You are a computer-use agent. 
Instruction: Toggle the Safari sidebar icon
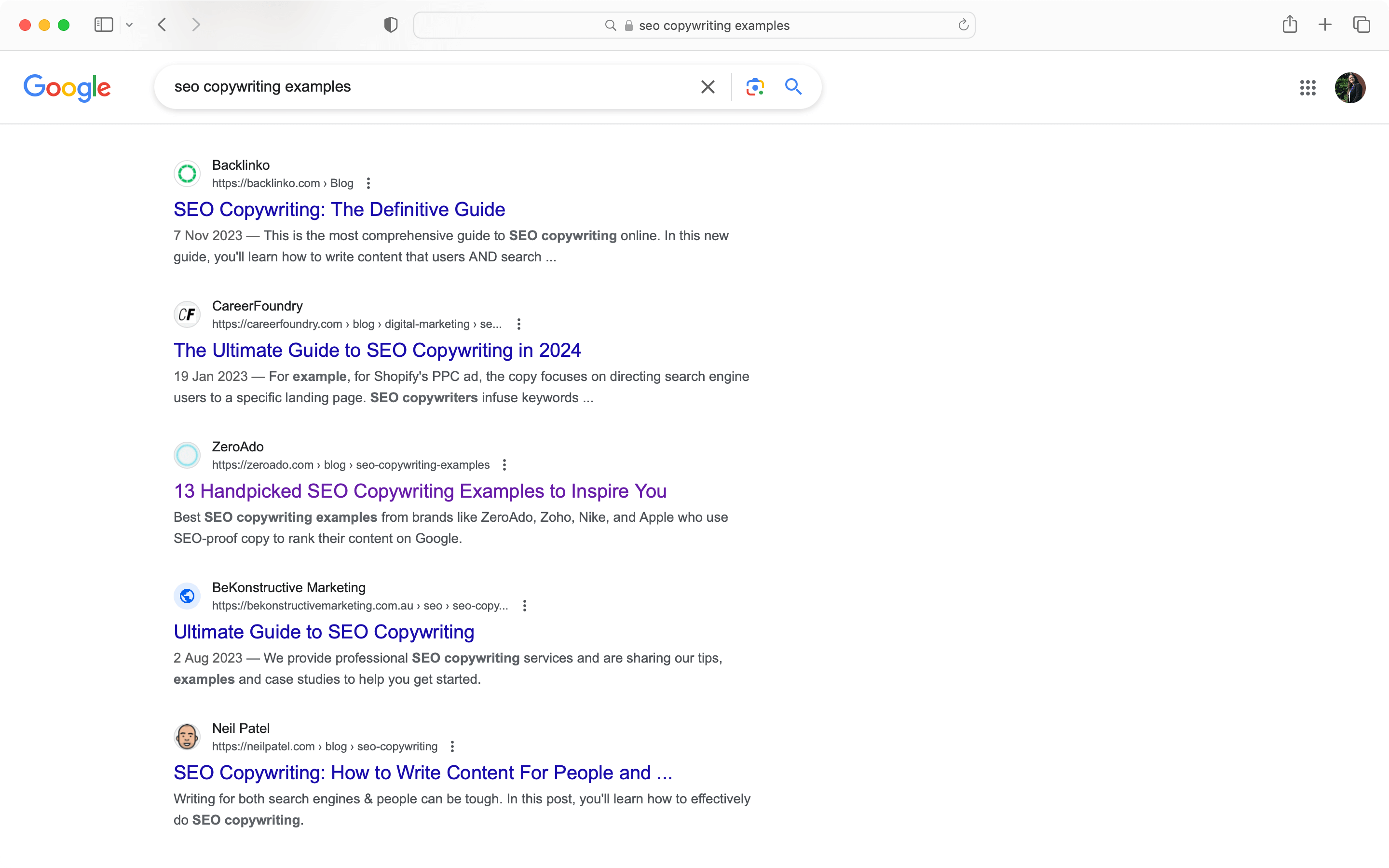(x=103, y=25)
